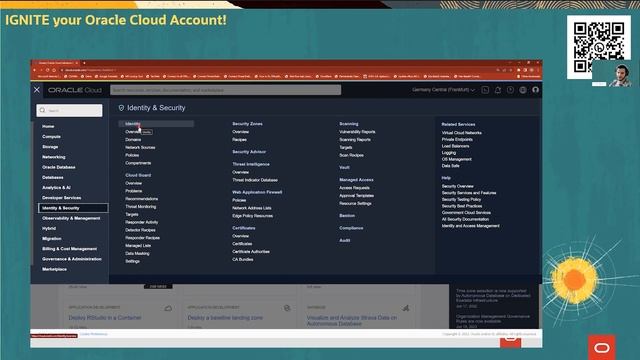Screen dimensions: 640x360
Task: Open a new browser tab with plus icon
Action: click(x=84, y=63)
